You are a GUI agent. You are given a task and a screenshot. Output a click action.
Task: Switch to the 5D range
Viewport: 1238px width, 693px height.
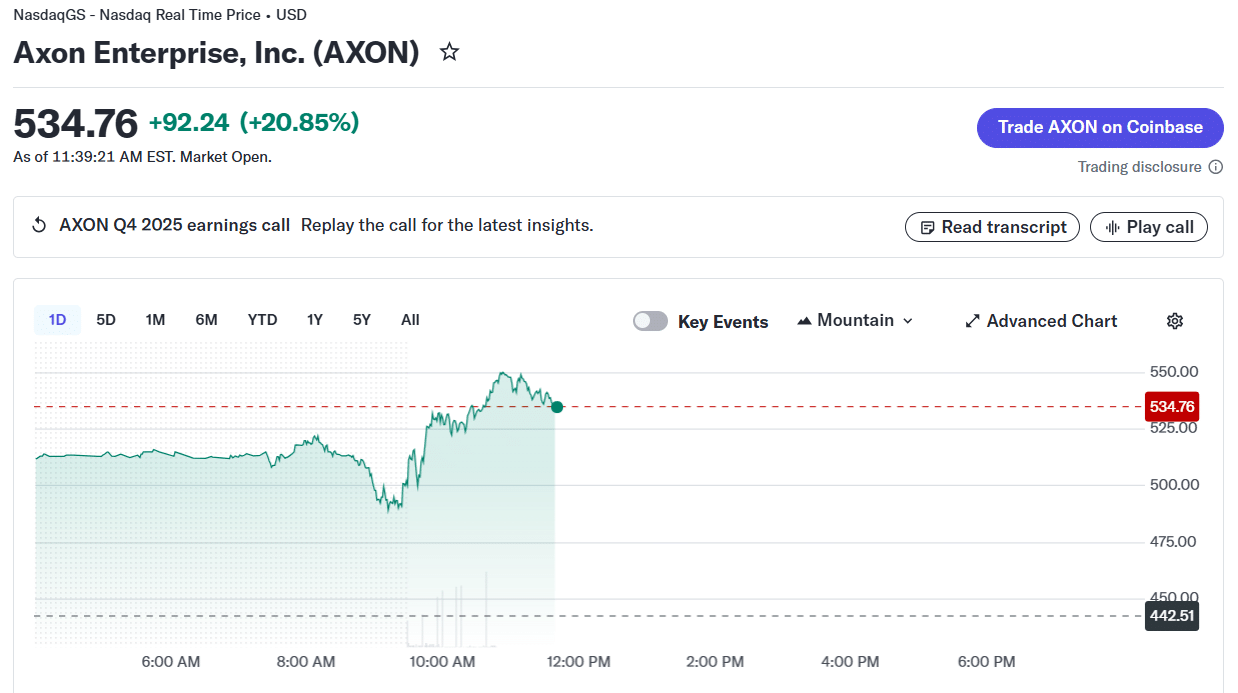pos(106,320)
